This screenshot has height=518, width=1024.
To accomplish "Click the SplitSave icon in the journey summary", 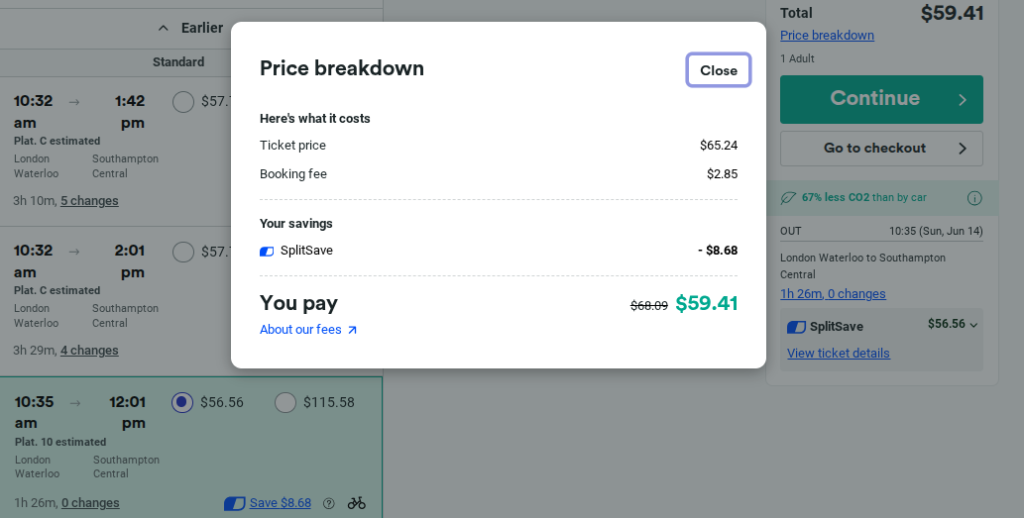I will pos(797,326).
